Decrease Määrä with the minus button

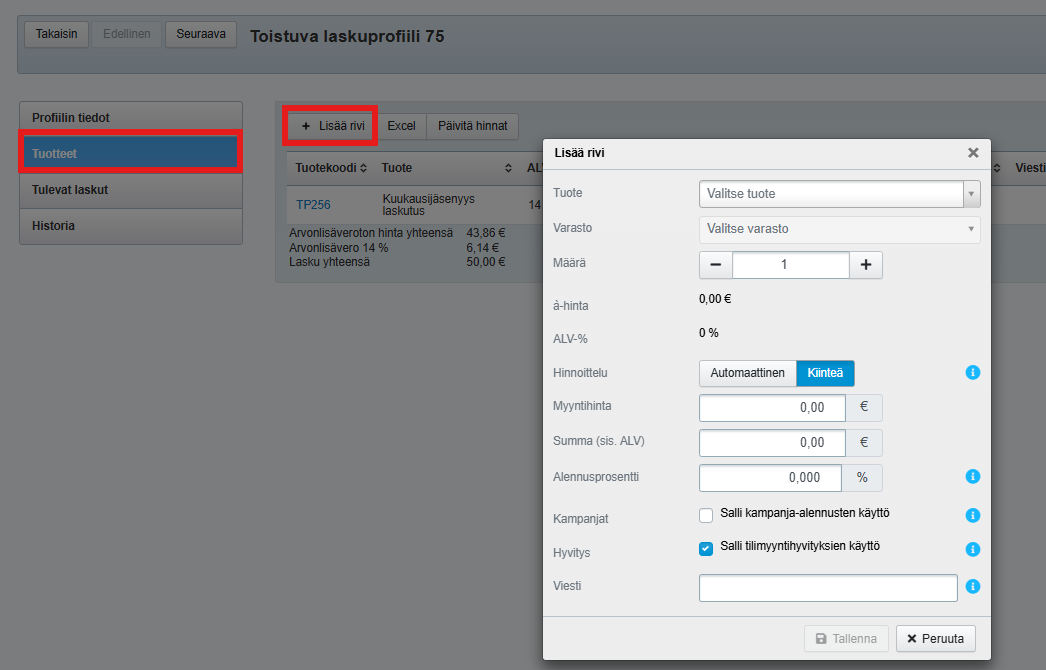(716, 265)
